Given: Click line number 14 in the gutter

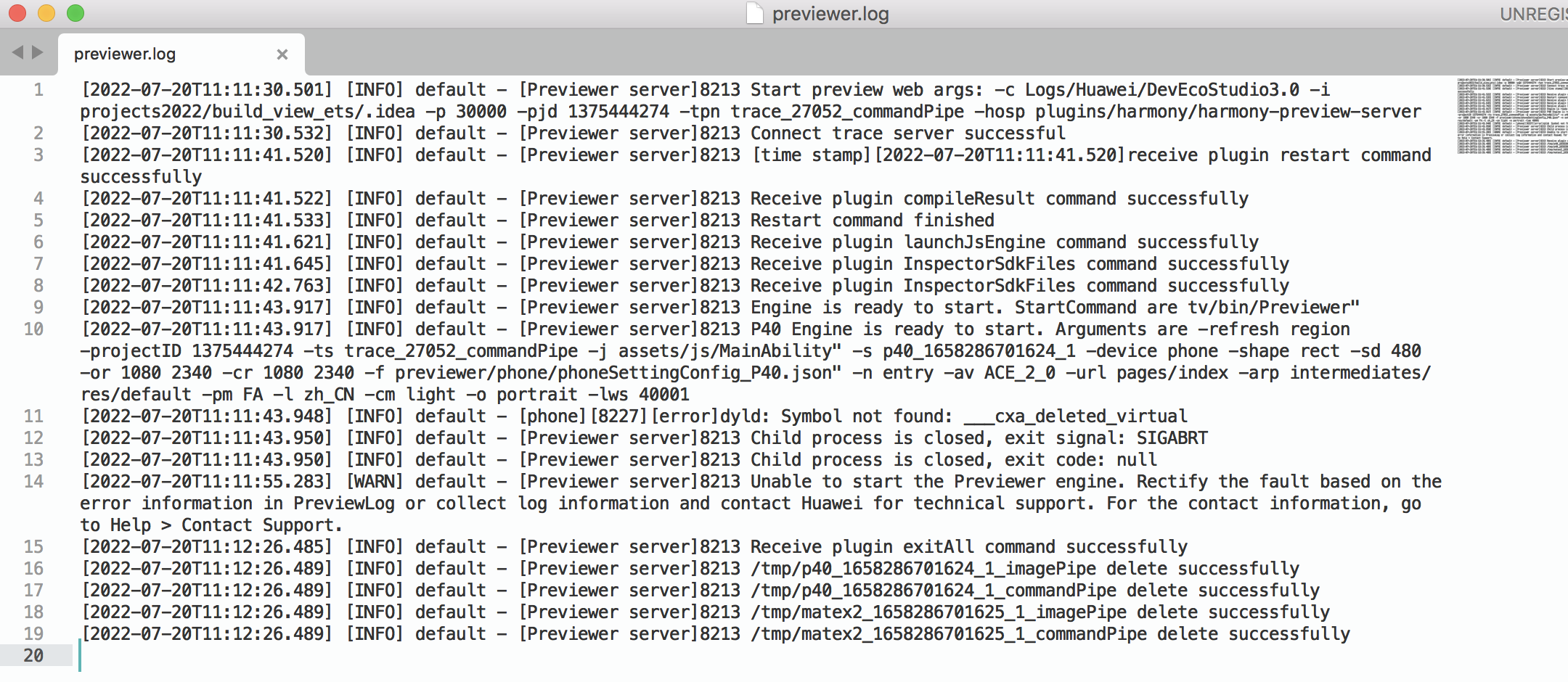Looking at the screenshot, I should pyautogui.click(x=33, y=482).
